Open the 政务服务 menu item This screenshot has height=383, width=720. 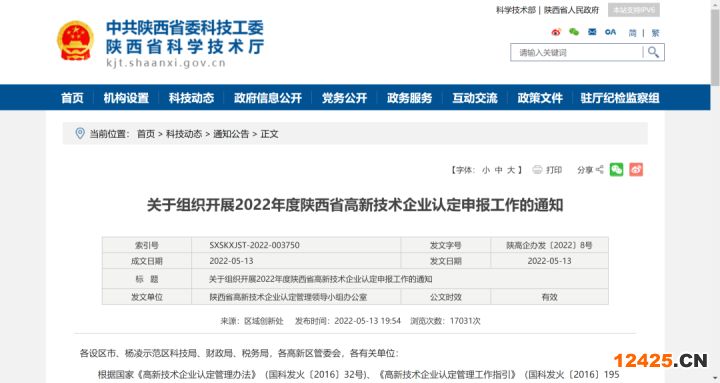[410, 98]
